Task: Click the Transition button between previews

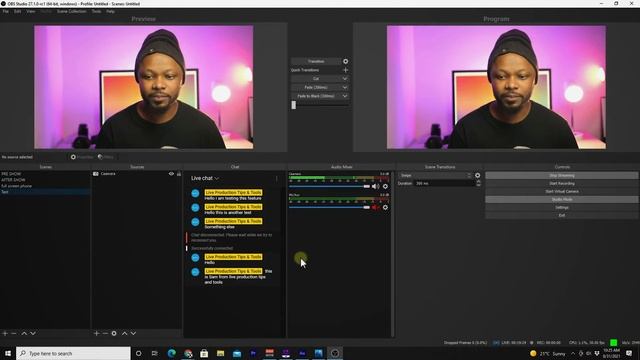Action: coord(316,61)
